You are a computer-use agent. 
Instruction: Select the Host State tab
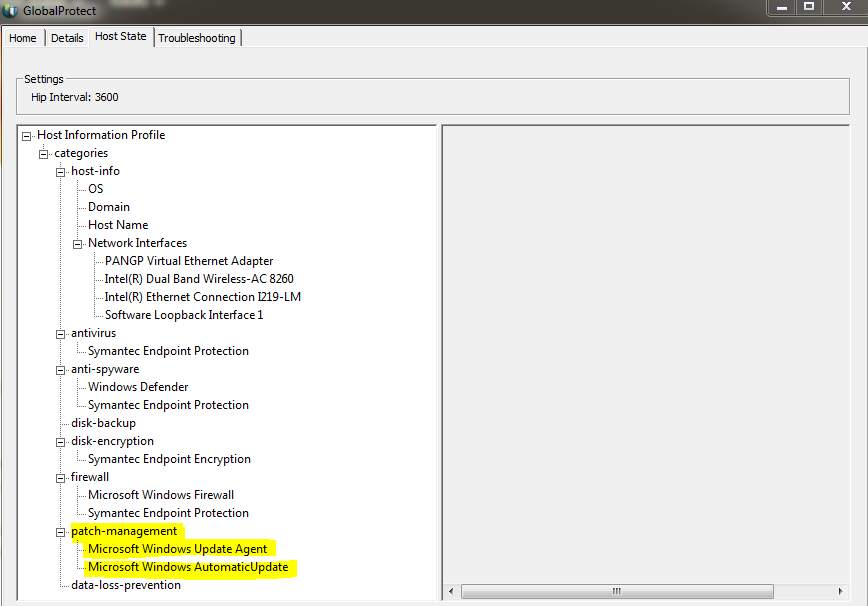(x=121, y=37)
